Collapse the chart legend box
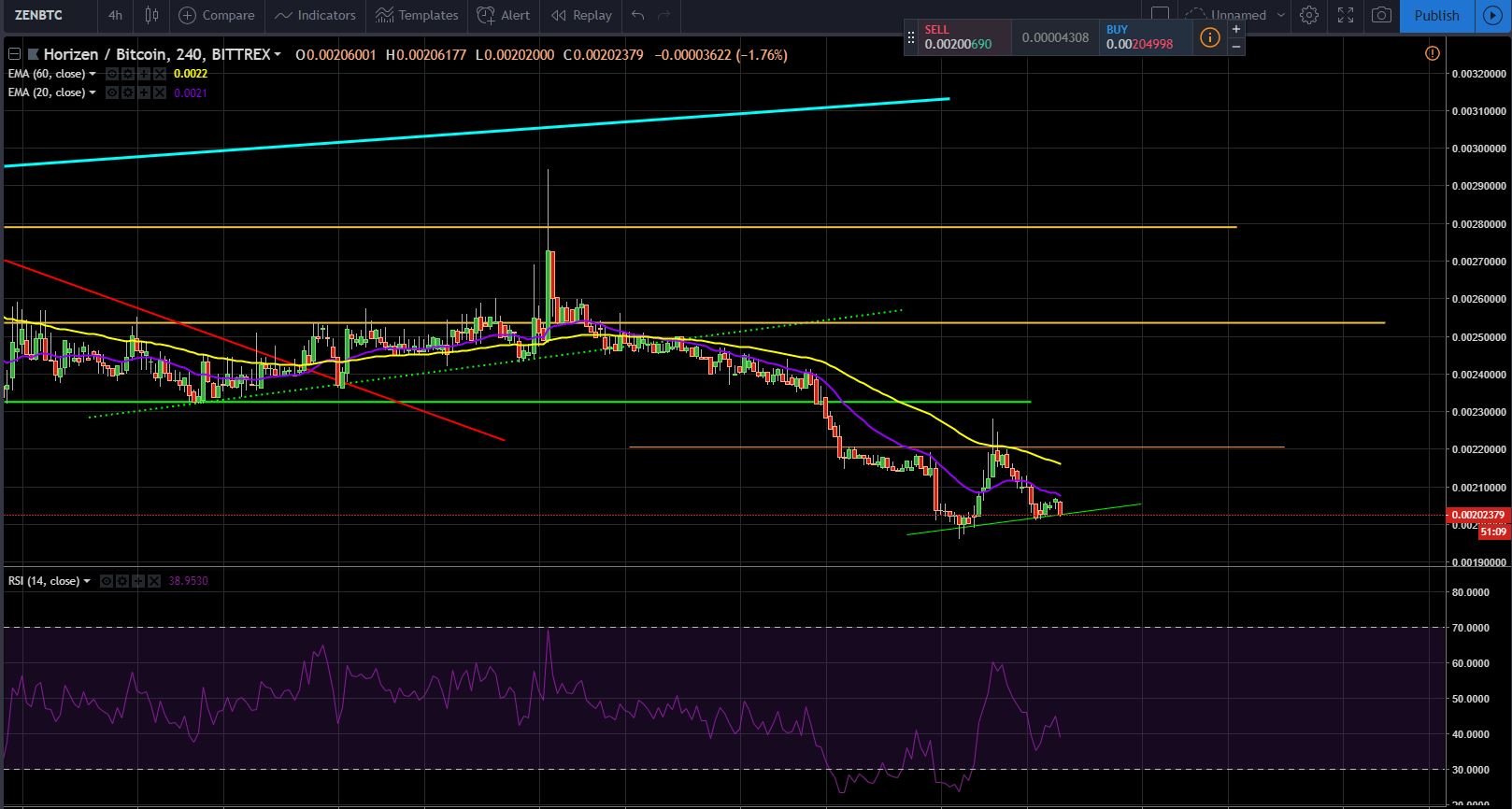The image size is (1512, 809). click(14, 54)
